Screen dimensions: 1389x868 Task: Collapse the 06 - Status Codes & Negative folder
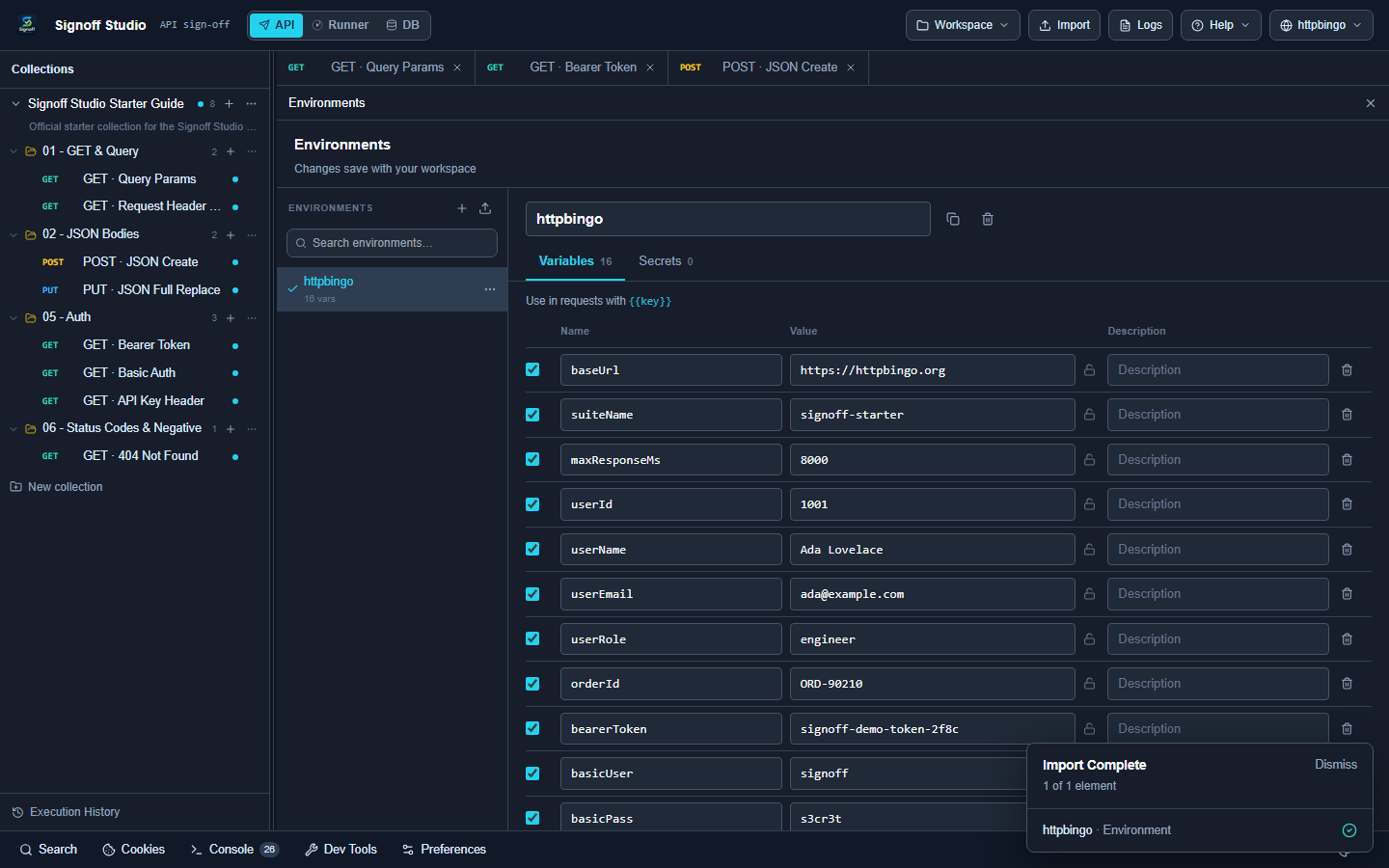click(14, 428)
